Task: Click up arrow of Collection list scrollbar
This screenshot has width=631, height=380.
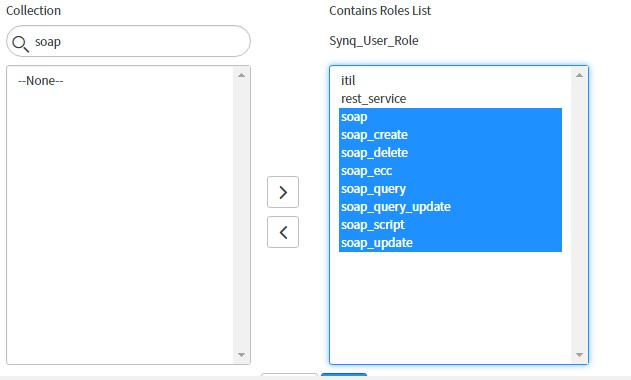Action: 241,75
